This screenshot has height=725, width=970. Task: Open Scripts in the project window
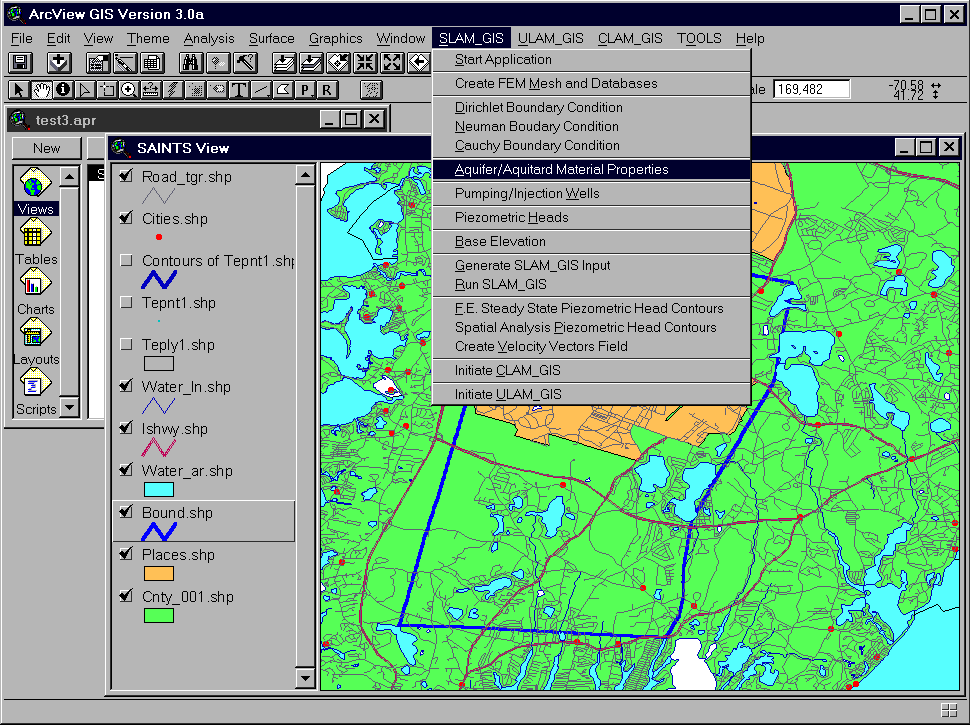tap(35, 393)
